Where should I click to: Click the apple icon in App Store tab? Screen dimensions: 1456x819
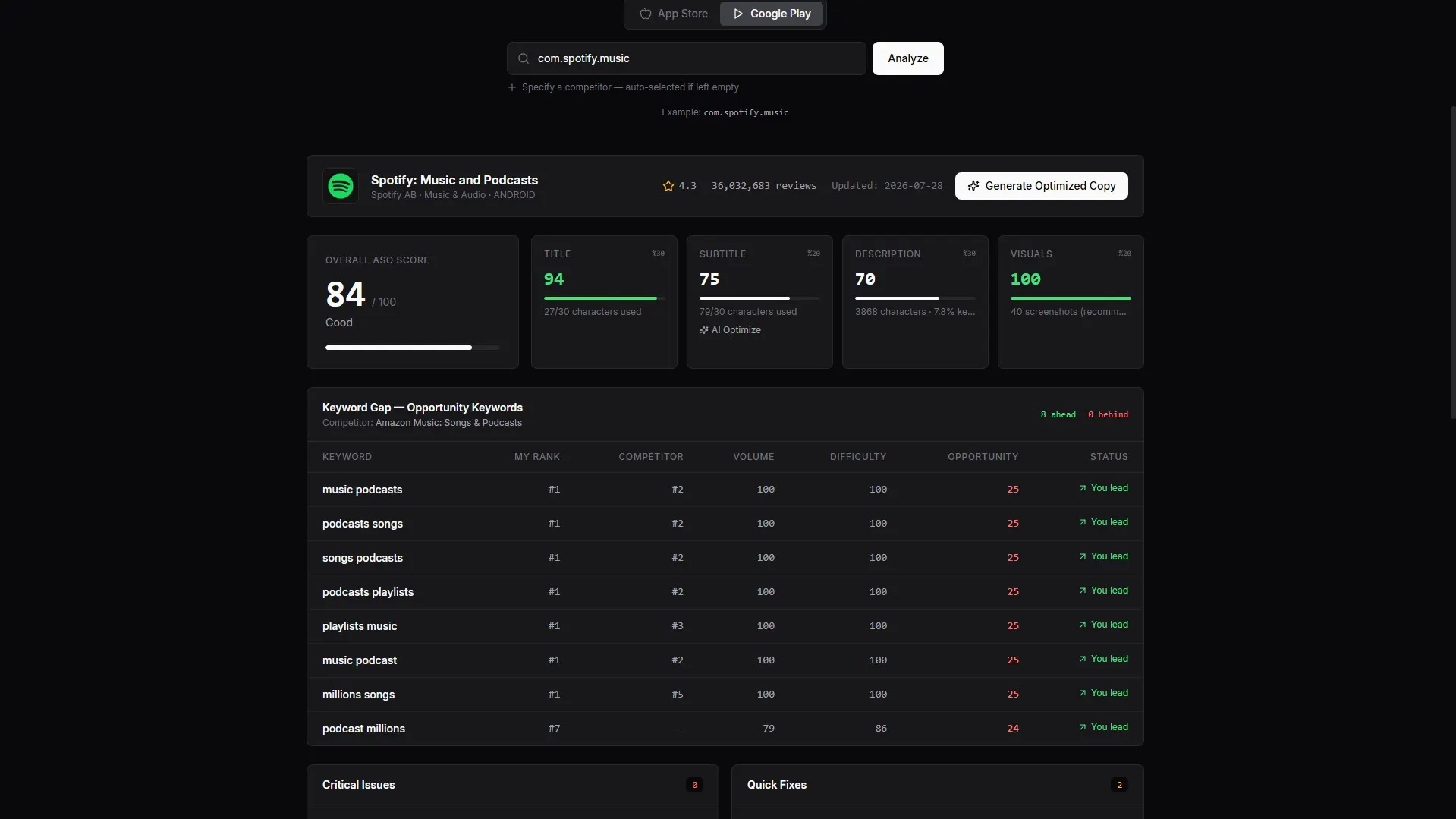[646, 14]
